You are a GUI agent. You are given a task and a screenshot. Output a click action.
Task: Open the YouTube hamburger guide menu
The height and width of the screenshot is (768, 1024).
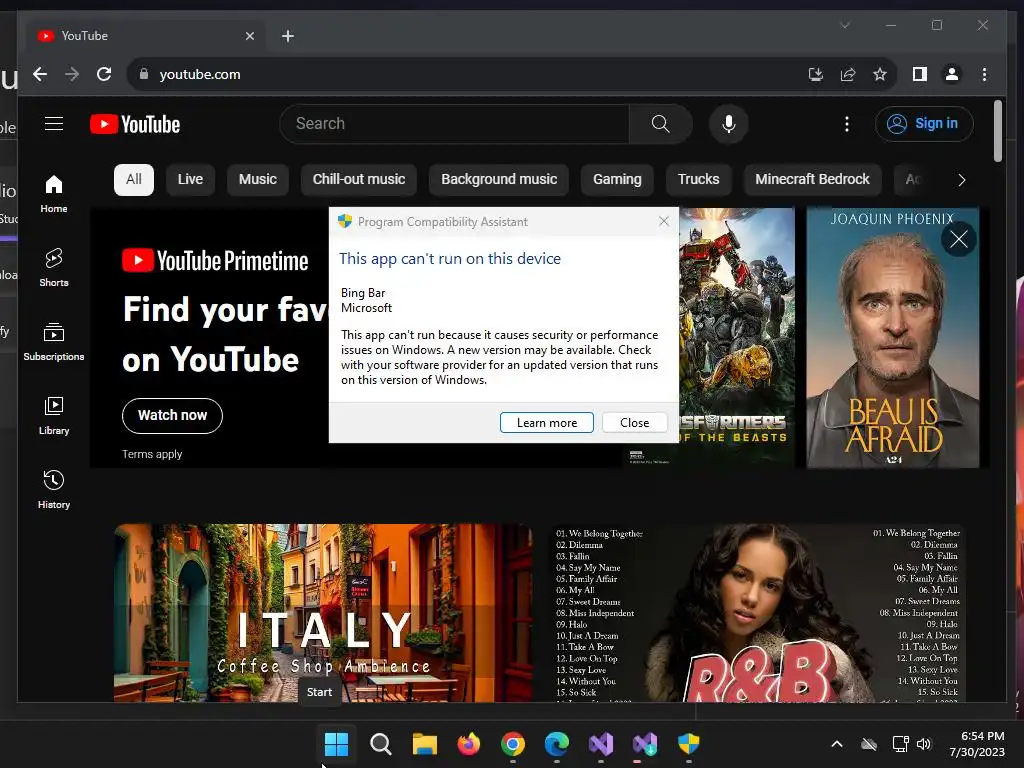[x=54, y=123]
